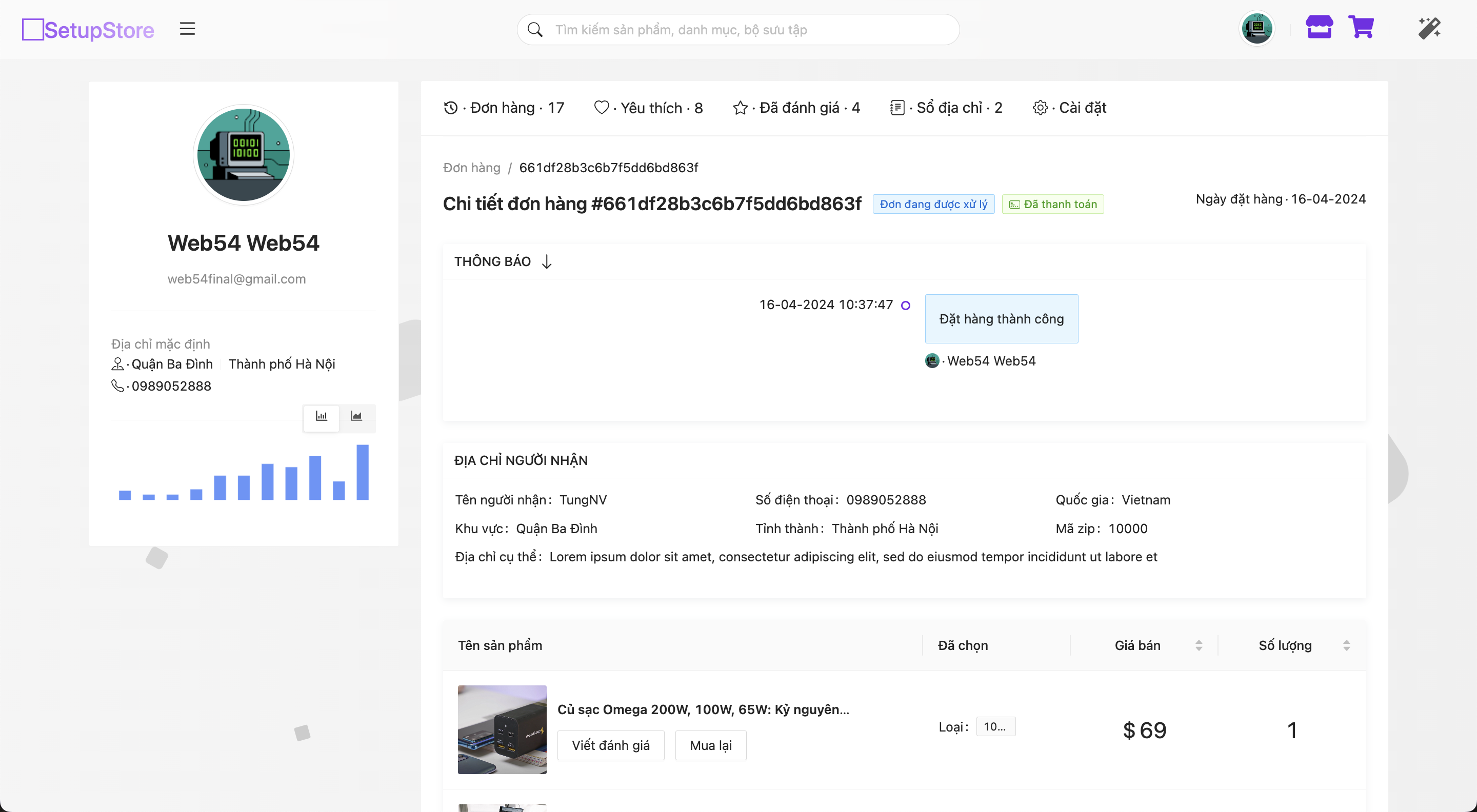Open the Yêu thích tab
This screenshot has width=1477, height=812.
point(648,108)
